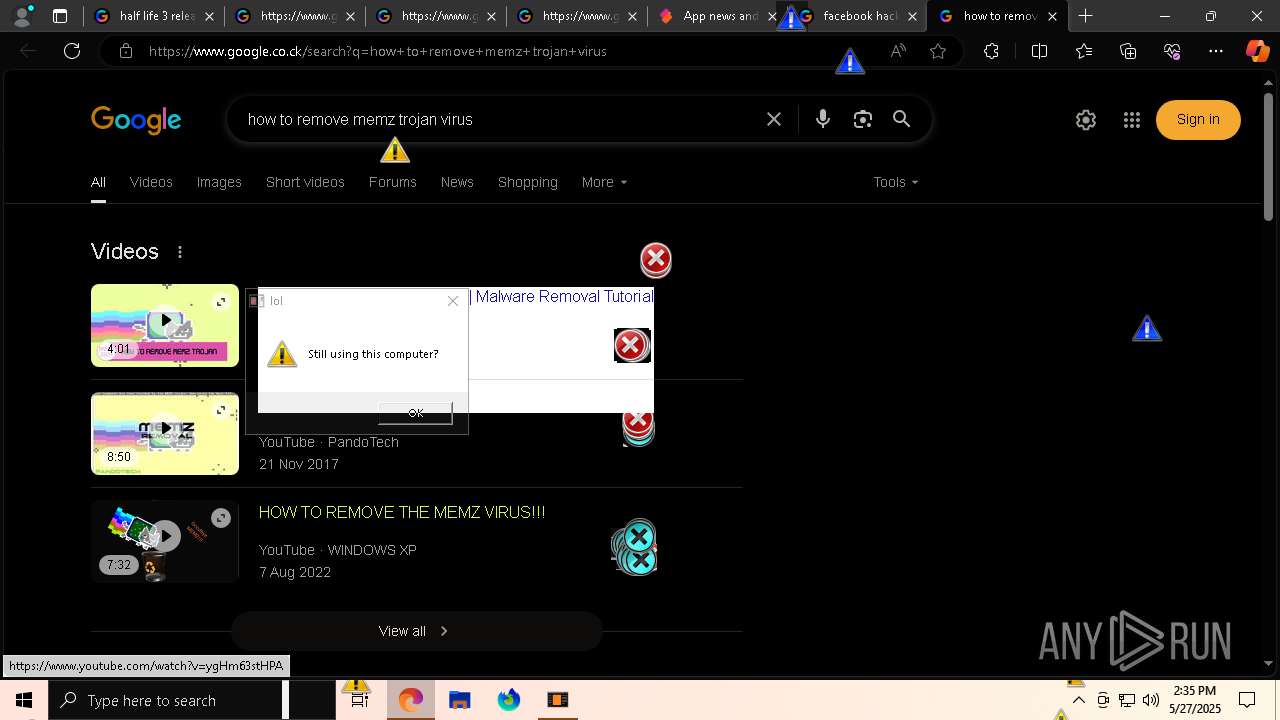Clear the search query text
Screen dimensions: 1280x720
774,119
